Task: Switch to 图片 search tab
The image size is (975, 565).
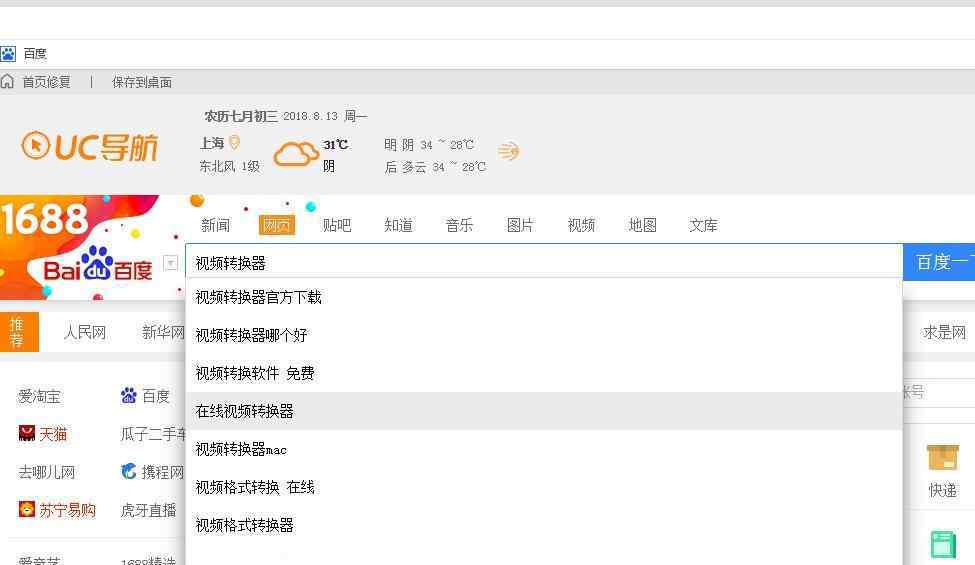Action: pyautogui.click(x=520, y=225)
